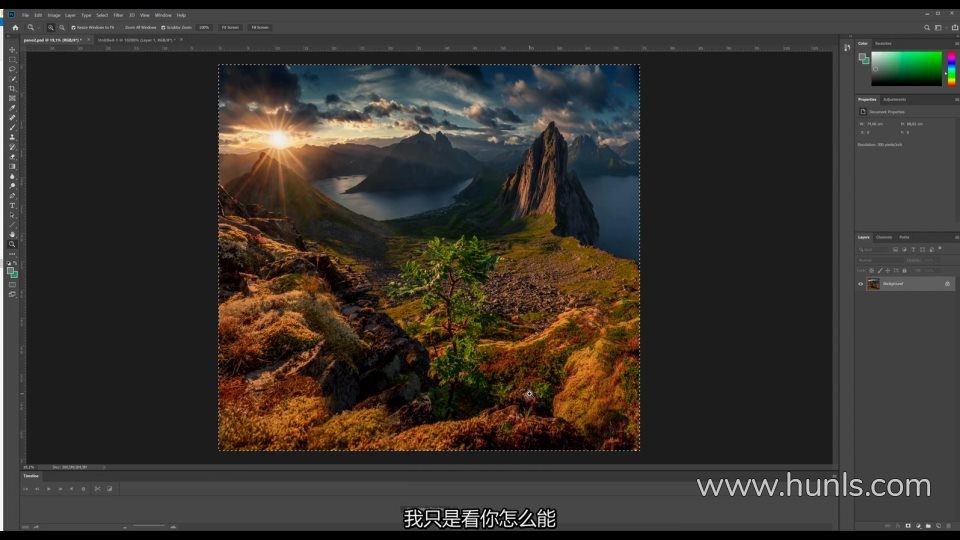
Task: Open the Filter menu
Action: point(118,15)
